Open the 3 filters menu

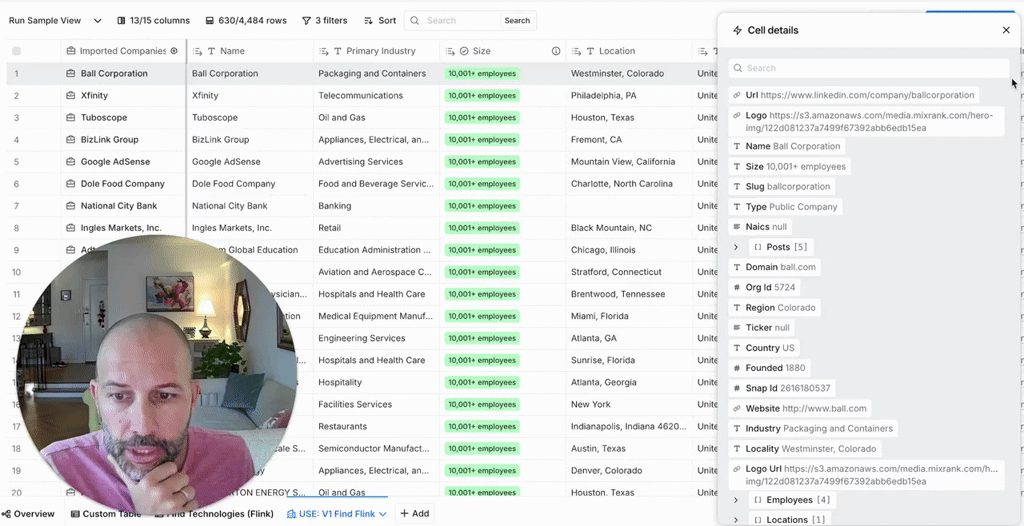324,20
